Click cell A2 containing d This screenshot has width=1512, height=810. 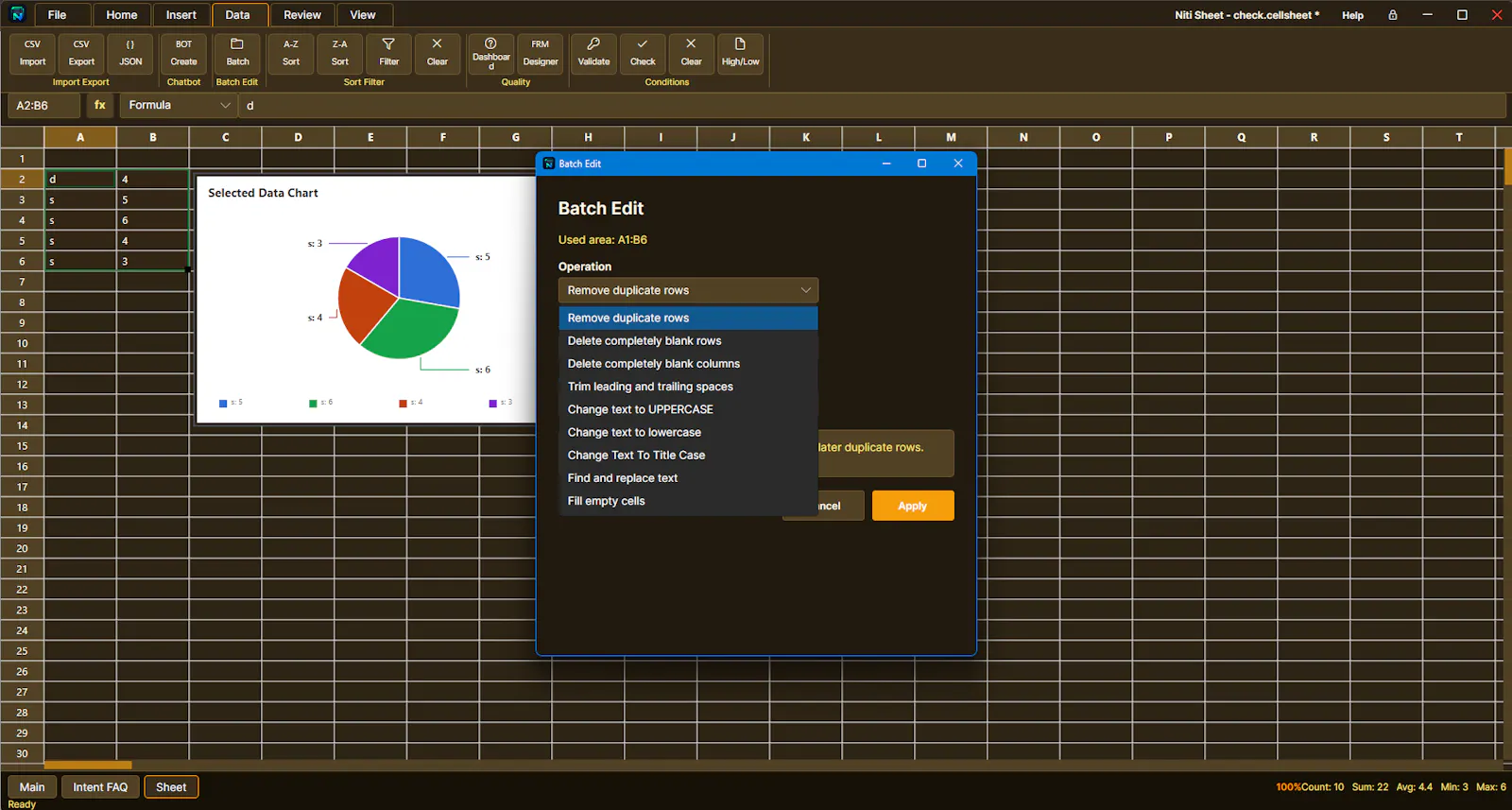[x=80, y=179]
